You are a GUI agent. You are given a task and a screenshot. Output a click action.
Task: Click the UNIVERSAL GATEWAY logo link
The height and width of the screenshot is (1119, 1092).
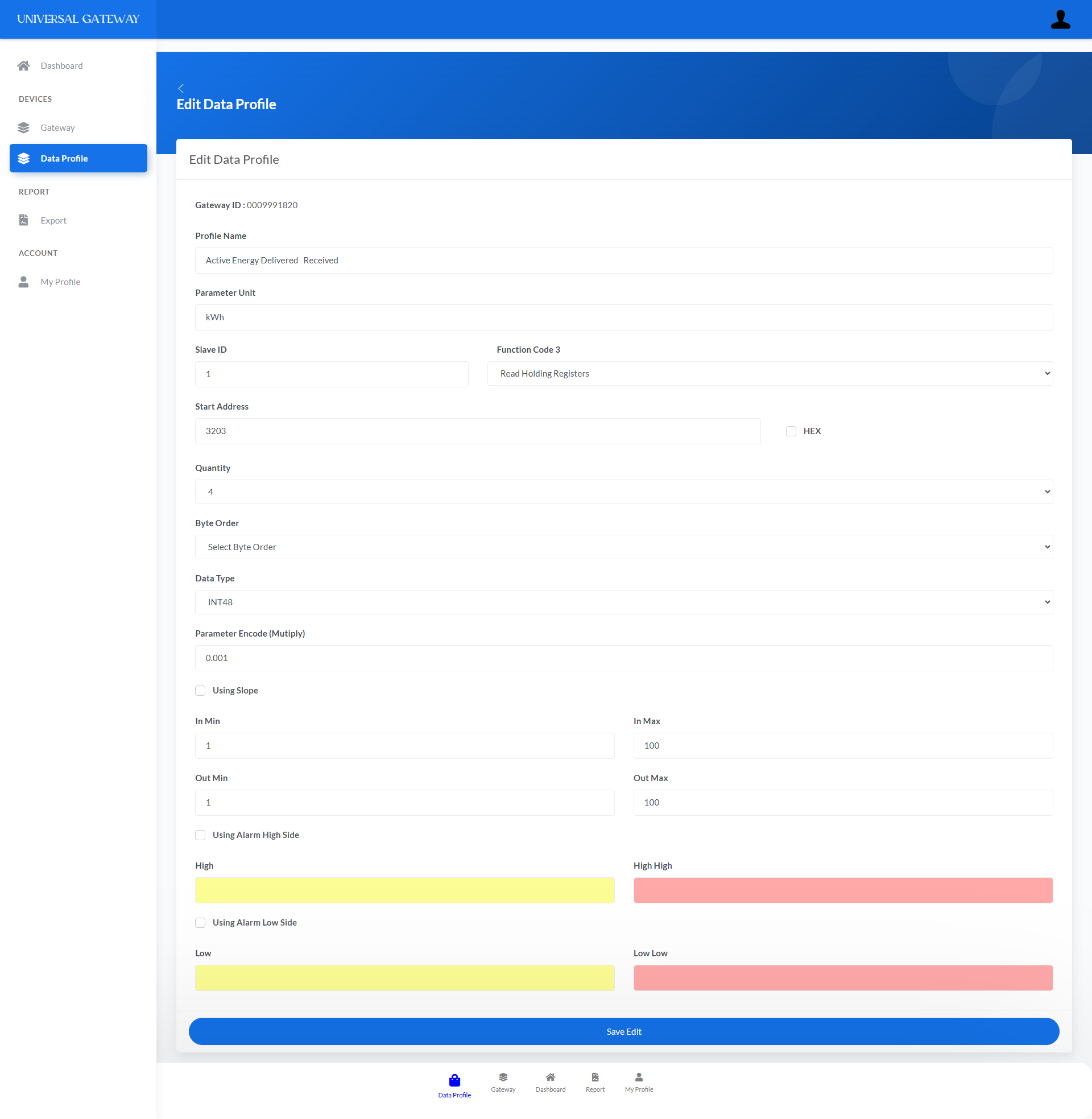click(x=78, y=19)
